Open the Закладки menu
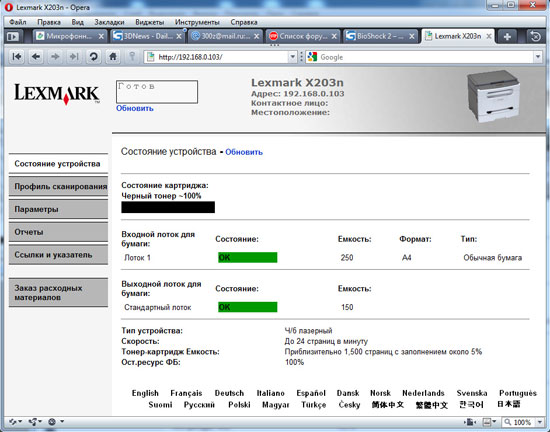 point(109,22)
